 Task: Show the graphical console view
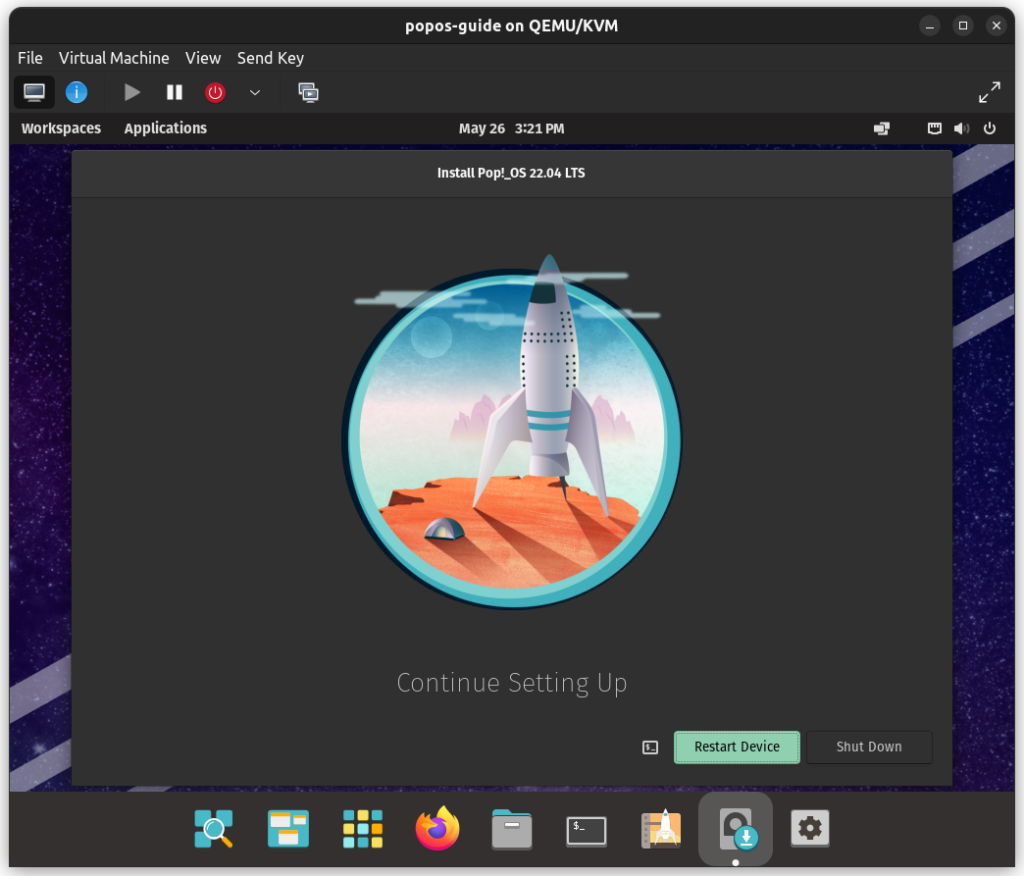coord(34,92)
